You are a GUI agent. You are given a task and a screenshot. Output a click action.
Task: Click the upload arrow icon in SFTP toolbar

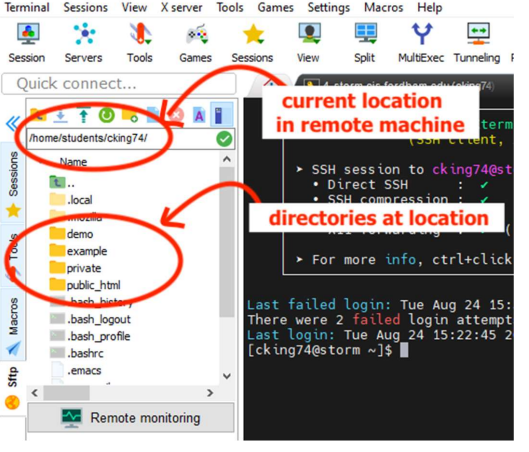click(x=84, y=116)
